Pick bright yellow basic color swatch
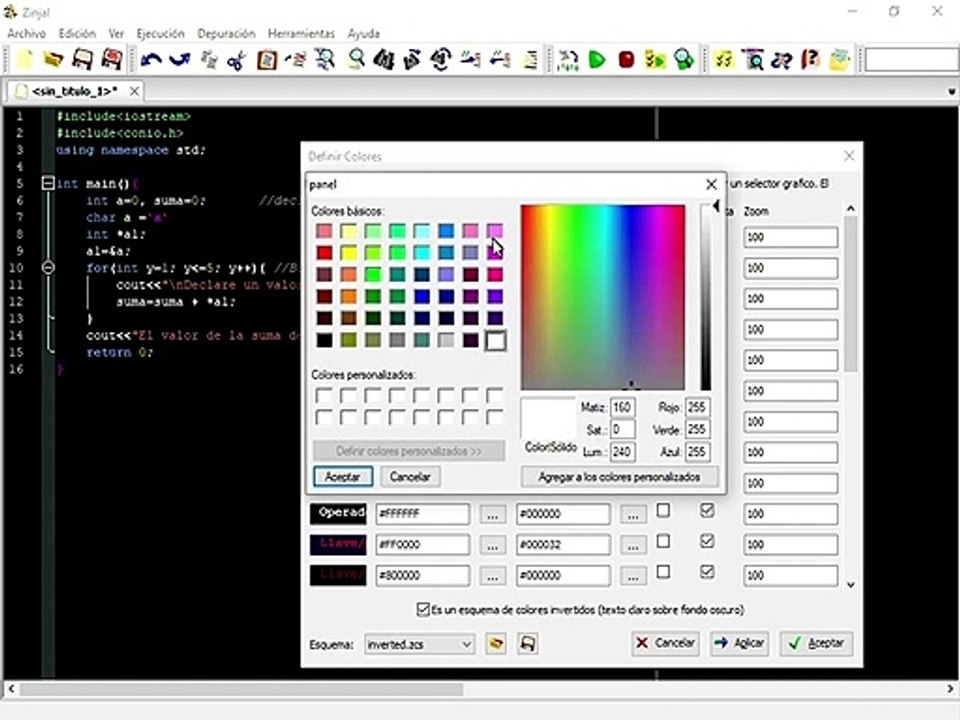The image size is (960, 720). (348, 252)
